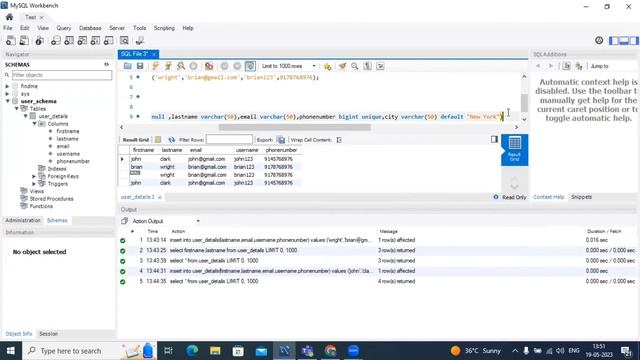Screen dimensions: 640x360
Task: Click the Filter objects search field
Action: pyautogui.click(x=62, y=75)
